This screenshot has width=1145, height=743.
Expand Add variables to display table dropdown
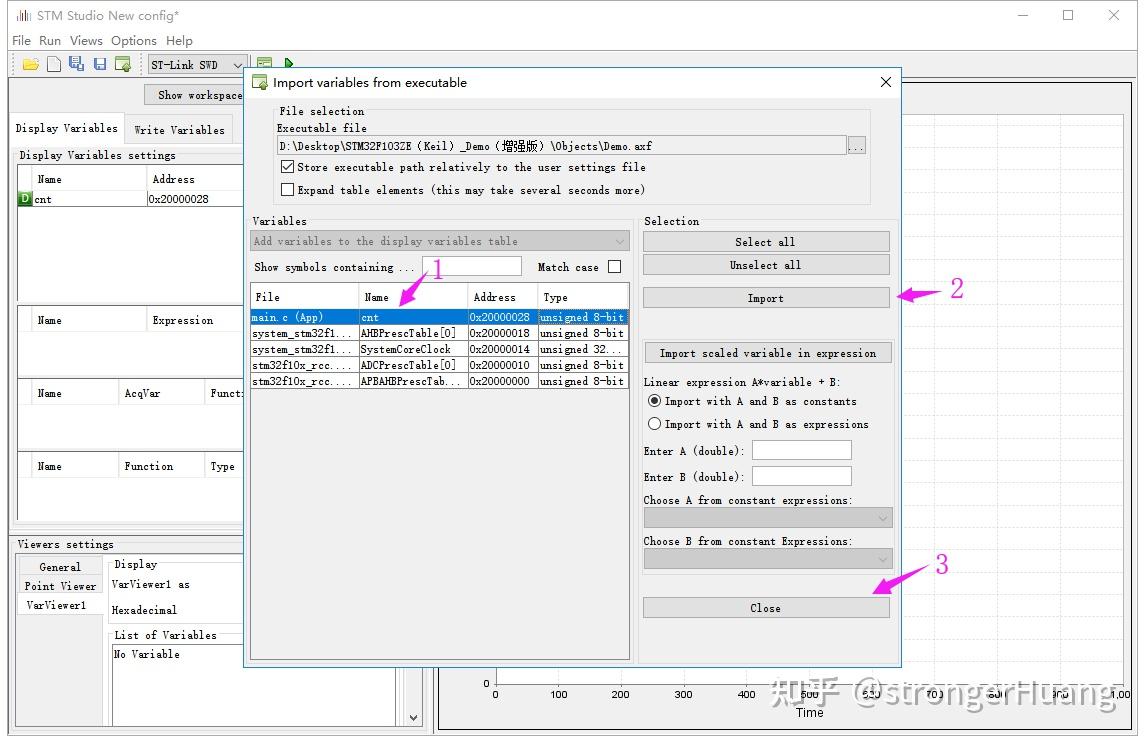coord(440,241)
